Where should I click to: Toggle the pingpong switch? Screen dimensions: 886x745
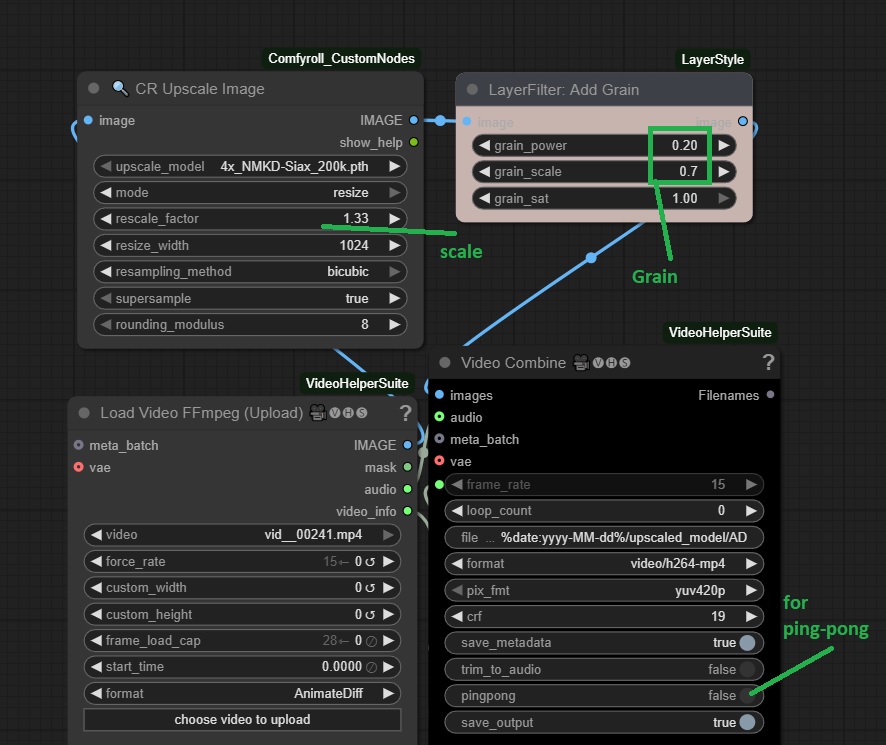(747, 695)
